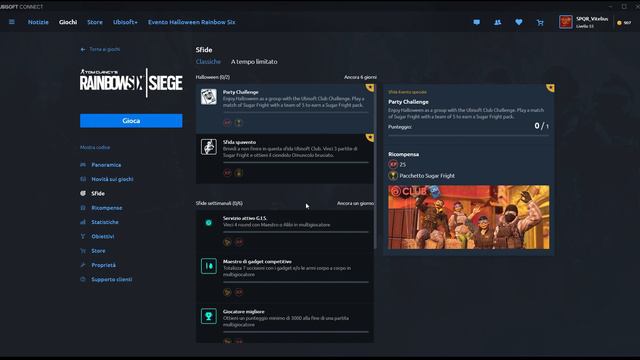This screenshot has height=360, width=640.
Task: Switch to the Classiche tab
Action: pos(208,62)
